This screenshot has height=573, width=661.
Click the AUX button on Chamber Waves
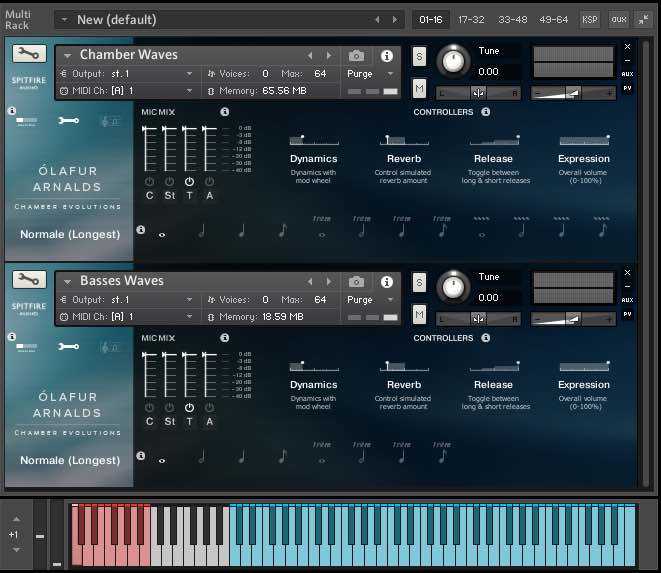pos(627,74)
